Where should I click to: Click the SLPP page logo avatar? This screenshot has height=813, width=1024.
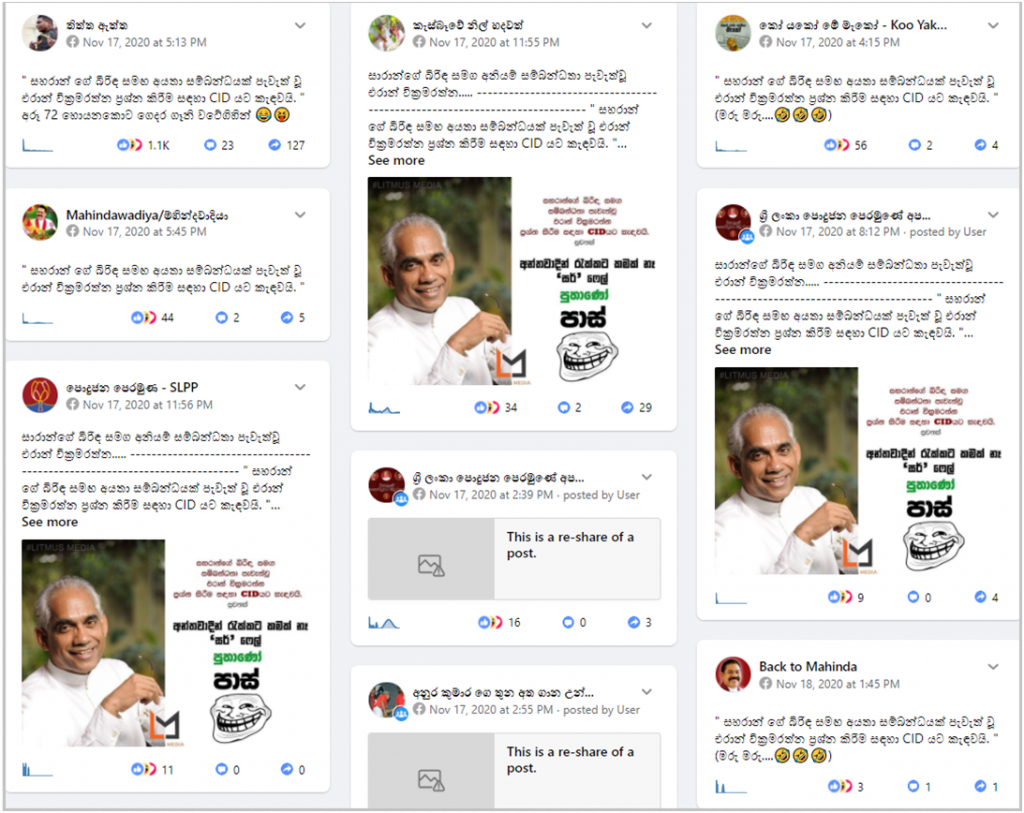(x=40, y=394)
